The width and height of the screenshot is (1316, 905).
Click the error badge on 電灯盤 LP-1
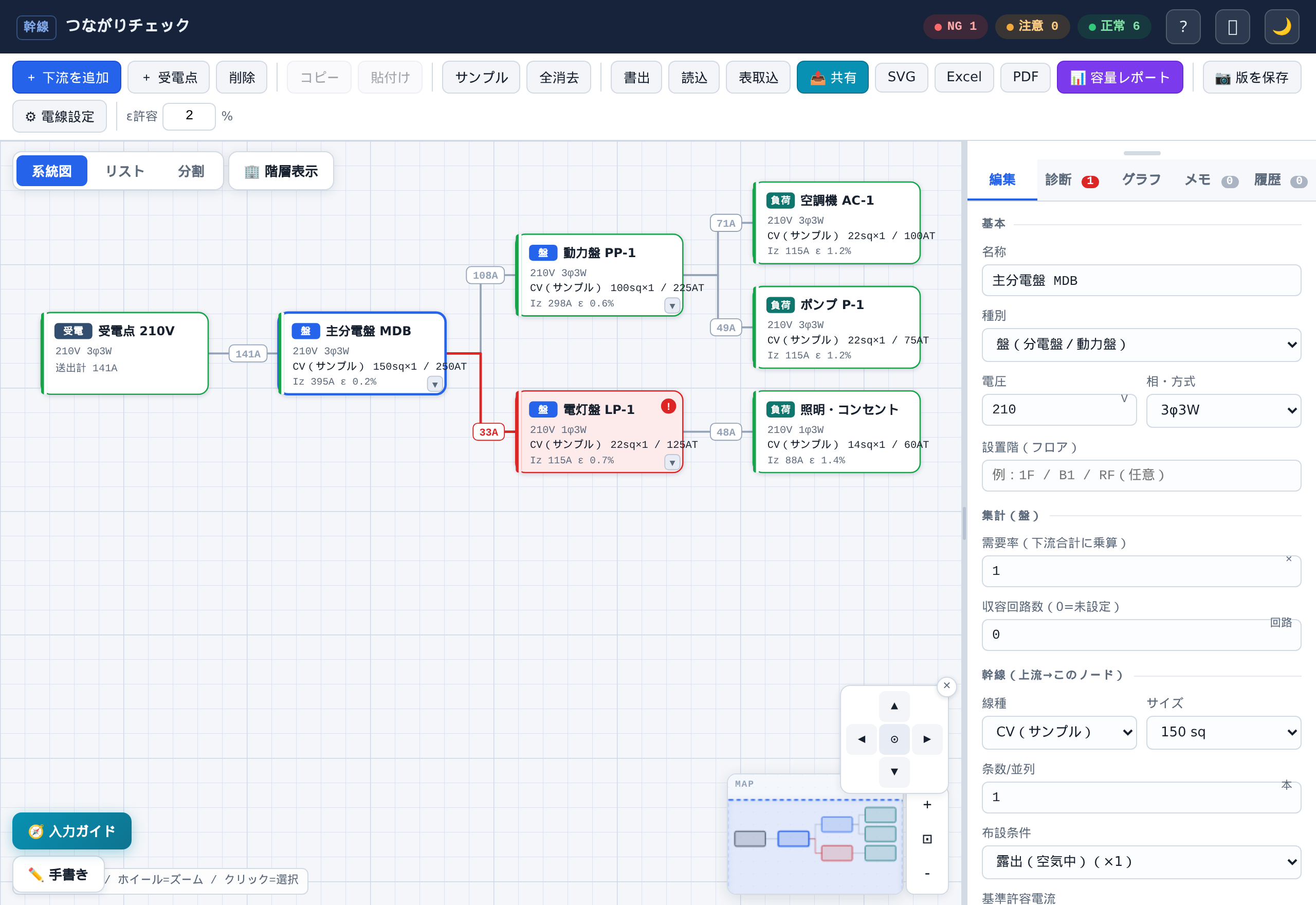point(669,407)
